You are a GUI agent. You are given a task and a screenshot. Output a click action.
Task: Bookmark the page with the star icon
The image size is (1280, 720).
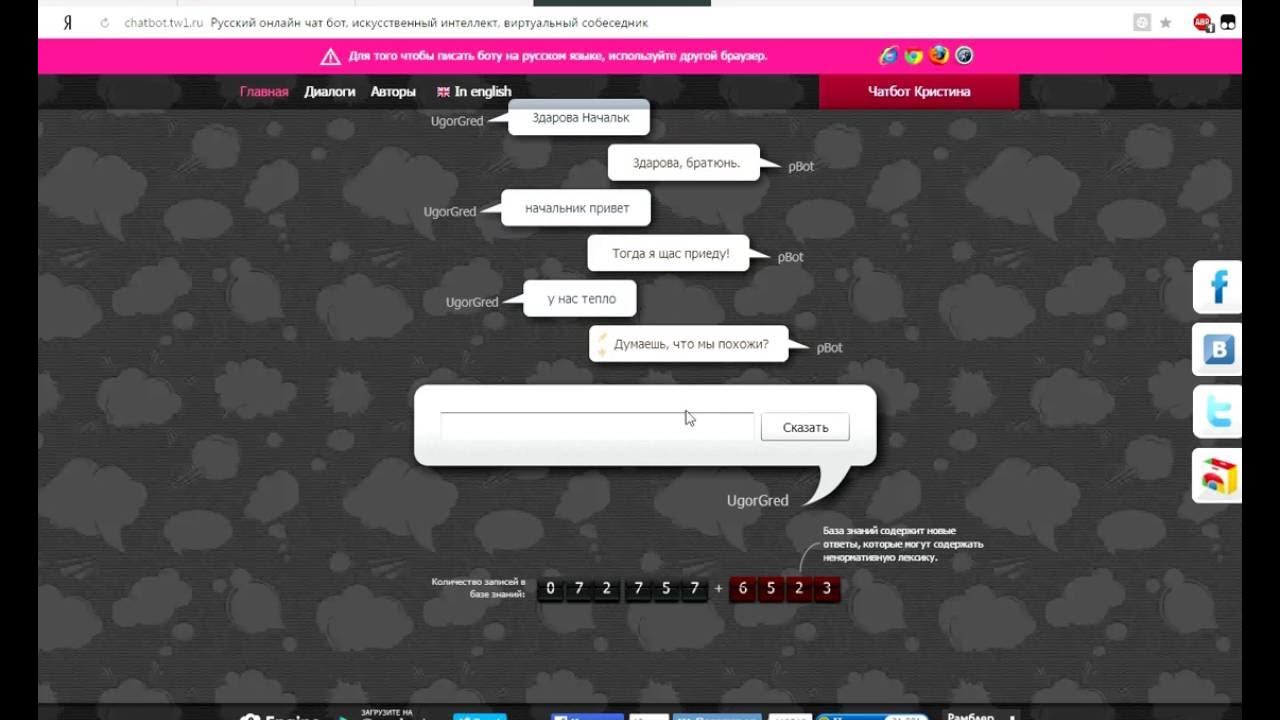(x=1165, y=23)
